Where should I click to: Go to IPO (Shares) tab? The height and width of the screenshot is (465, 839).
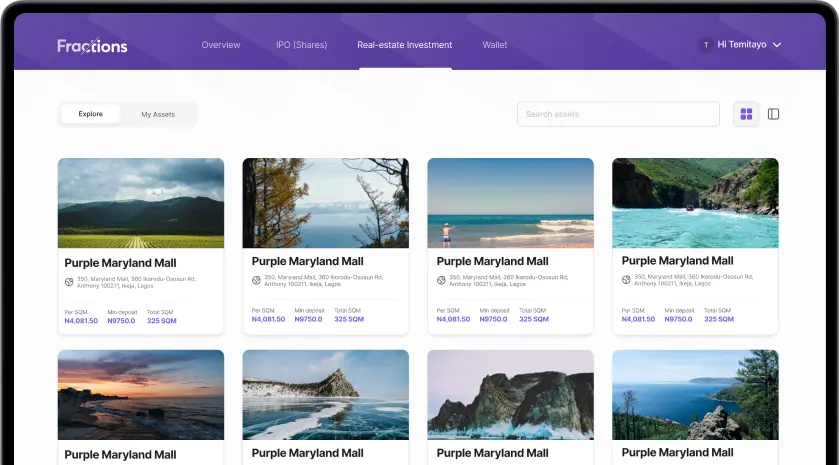tap(301, 45)
